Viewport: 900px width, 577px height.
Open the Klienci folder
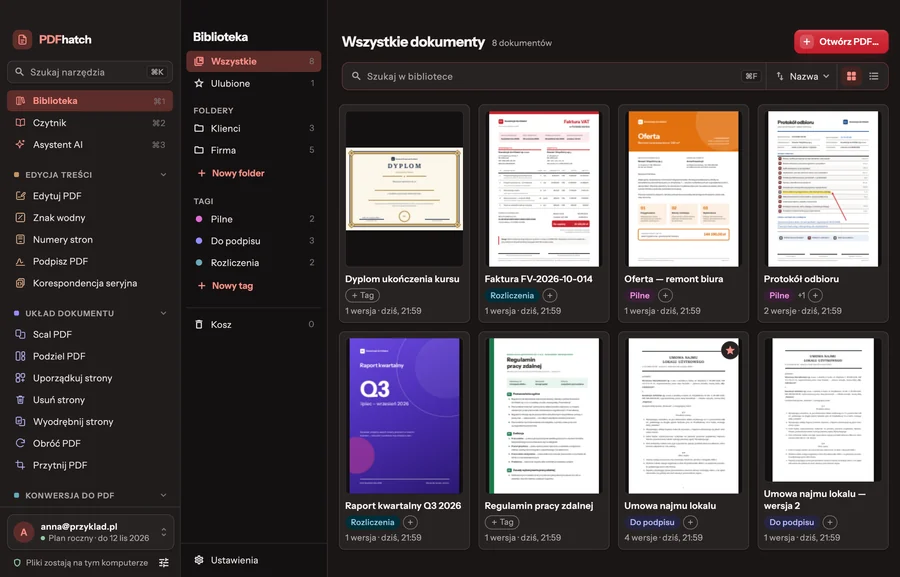click(254, 129)
